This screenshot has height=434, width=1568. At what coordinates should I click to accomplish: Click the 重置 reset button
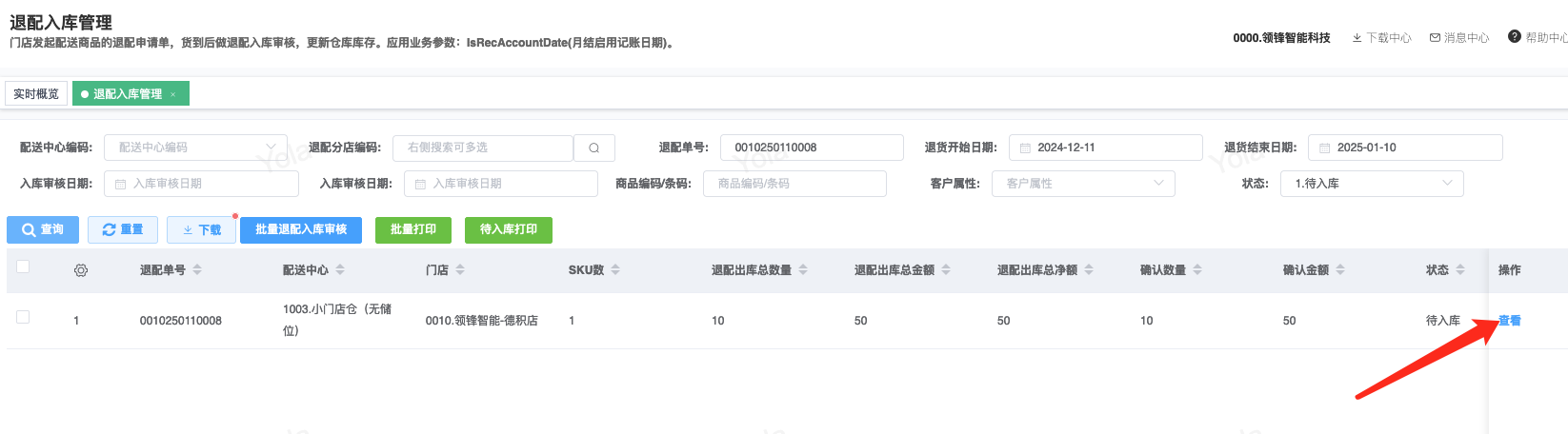click(x=123, y=229)
